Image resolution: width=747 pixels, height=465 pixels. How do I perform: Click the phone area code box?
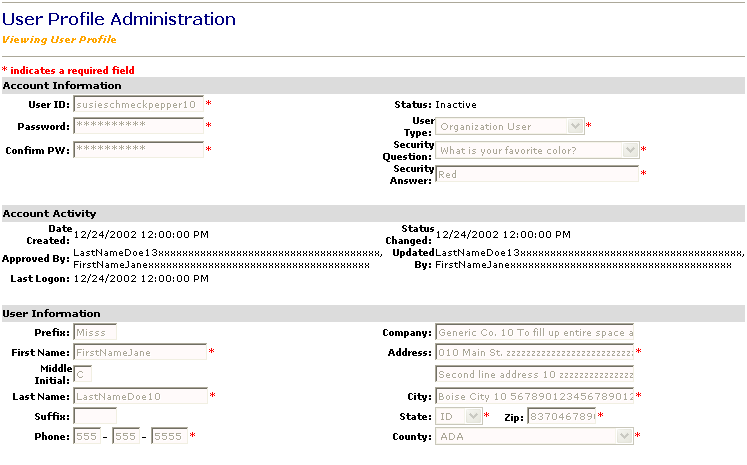(88, 437)
